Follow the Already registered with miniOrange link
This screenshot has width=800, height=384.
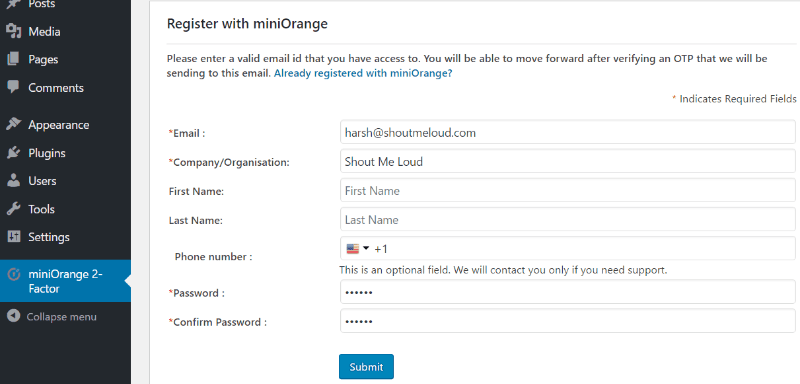(363, 73)
